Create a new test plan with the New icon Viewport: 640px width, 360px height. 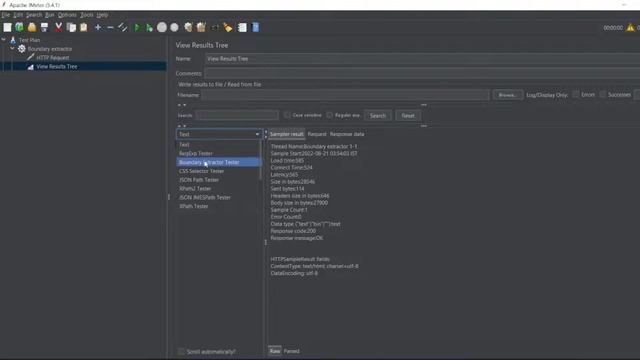(7, 27)
